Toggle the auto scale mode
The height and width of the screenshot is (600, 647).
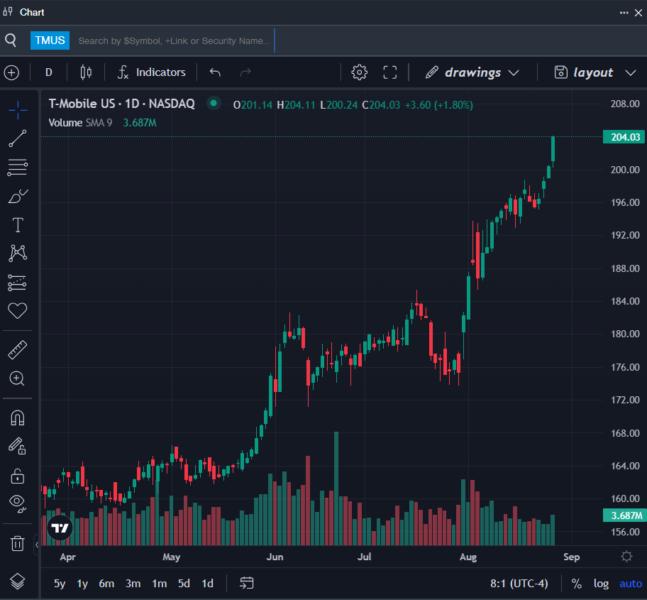[x=631, y=583]
